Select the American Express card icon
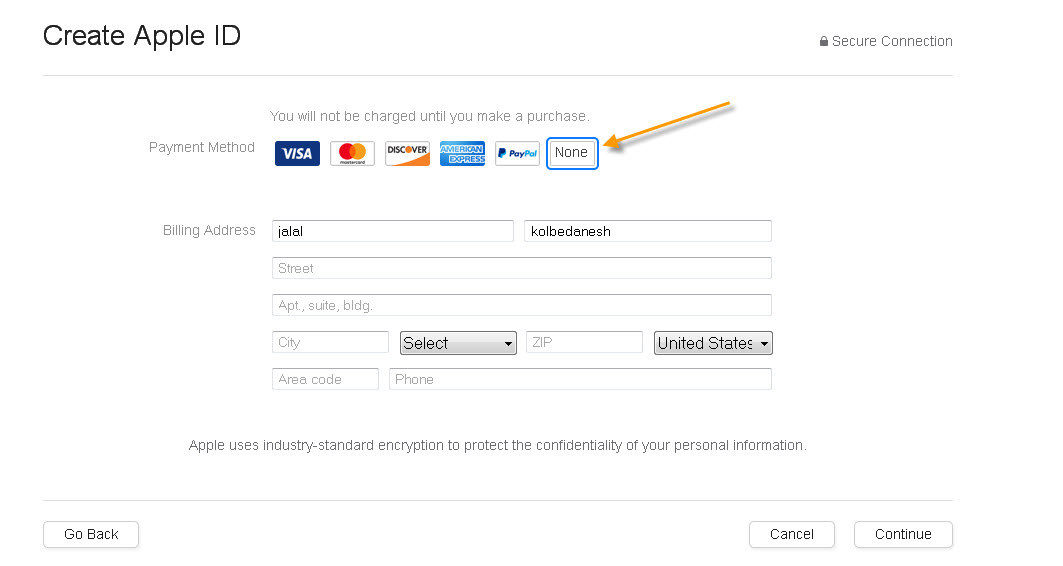 point(462,153)
